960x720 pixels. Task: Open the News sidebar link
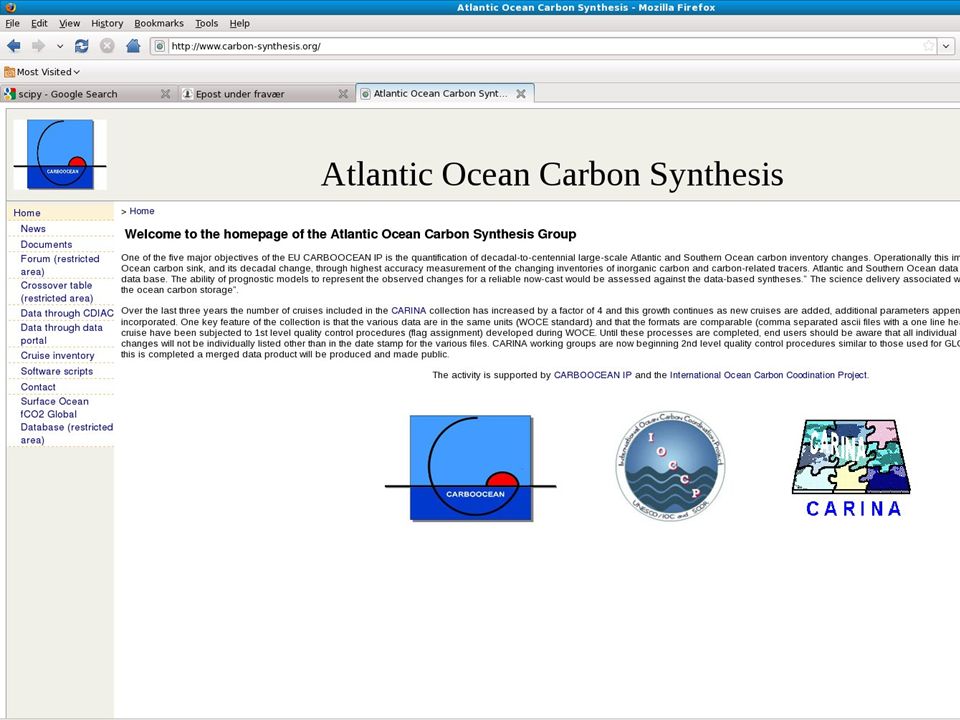[33, 228]
